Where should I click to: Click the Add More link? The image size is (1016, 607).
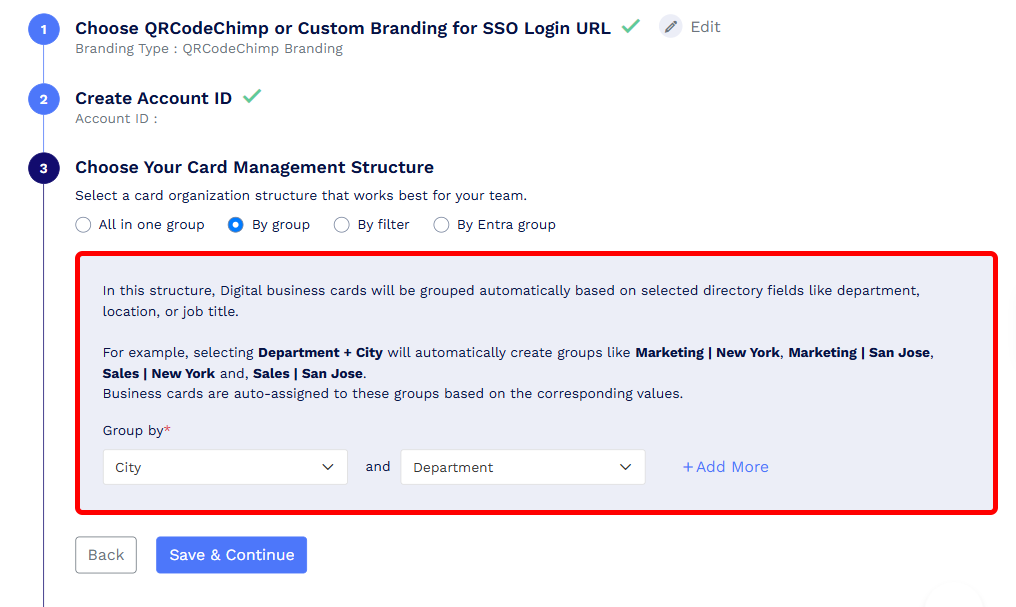point(726,467)
